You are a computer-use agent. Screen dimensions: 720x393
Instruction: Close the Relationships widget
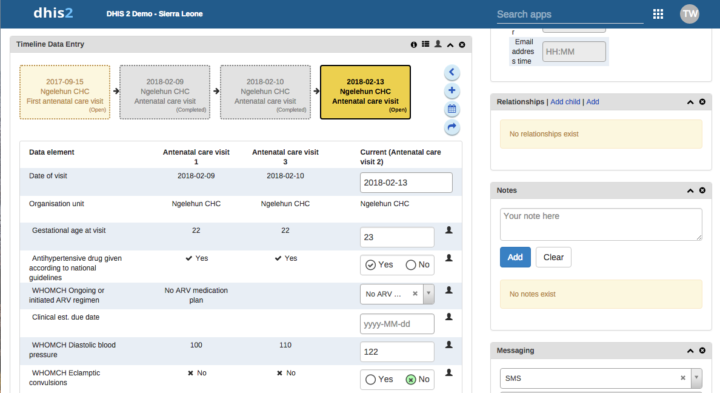click(702, 102)
